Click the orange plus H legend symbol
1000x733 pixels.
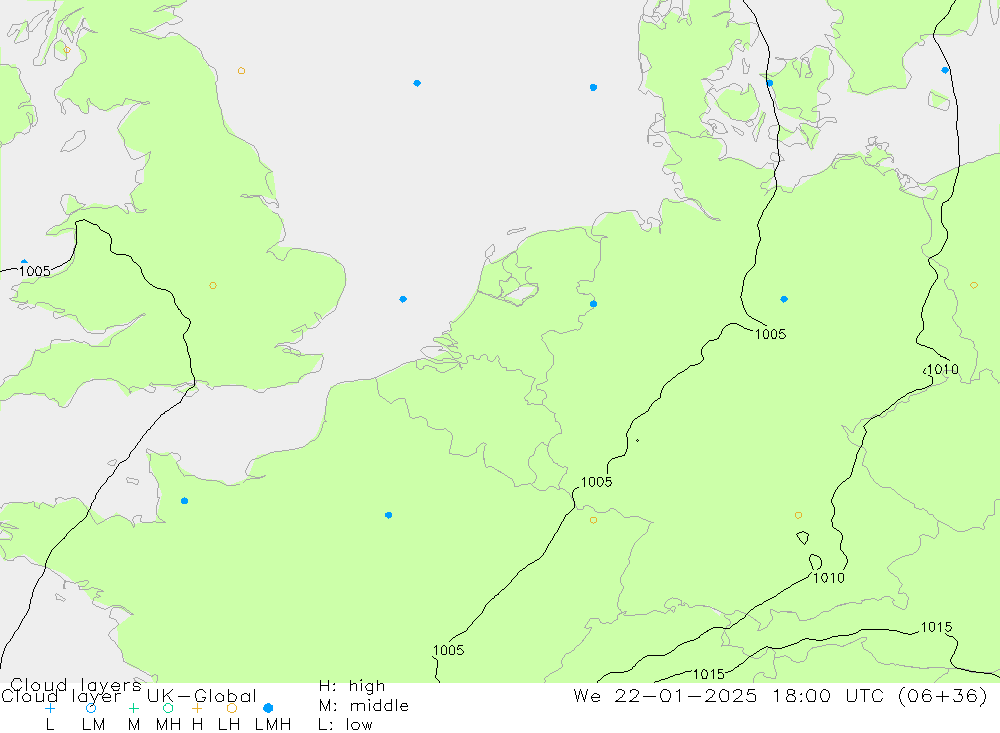pyautogui.click(x=197, y=708)
